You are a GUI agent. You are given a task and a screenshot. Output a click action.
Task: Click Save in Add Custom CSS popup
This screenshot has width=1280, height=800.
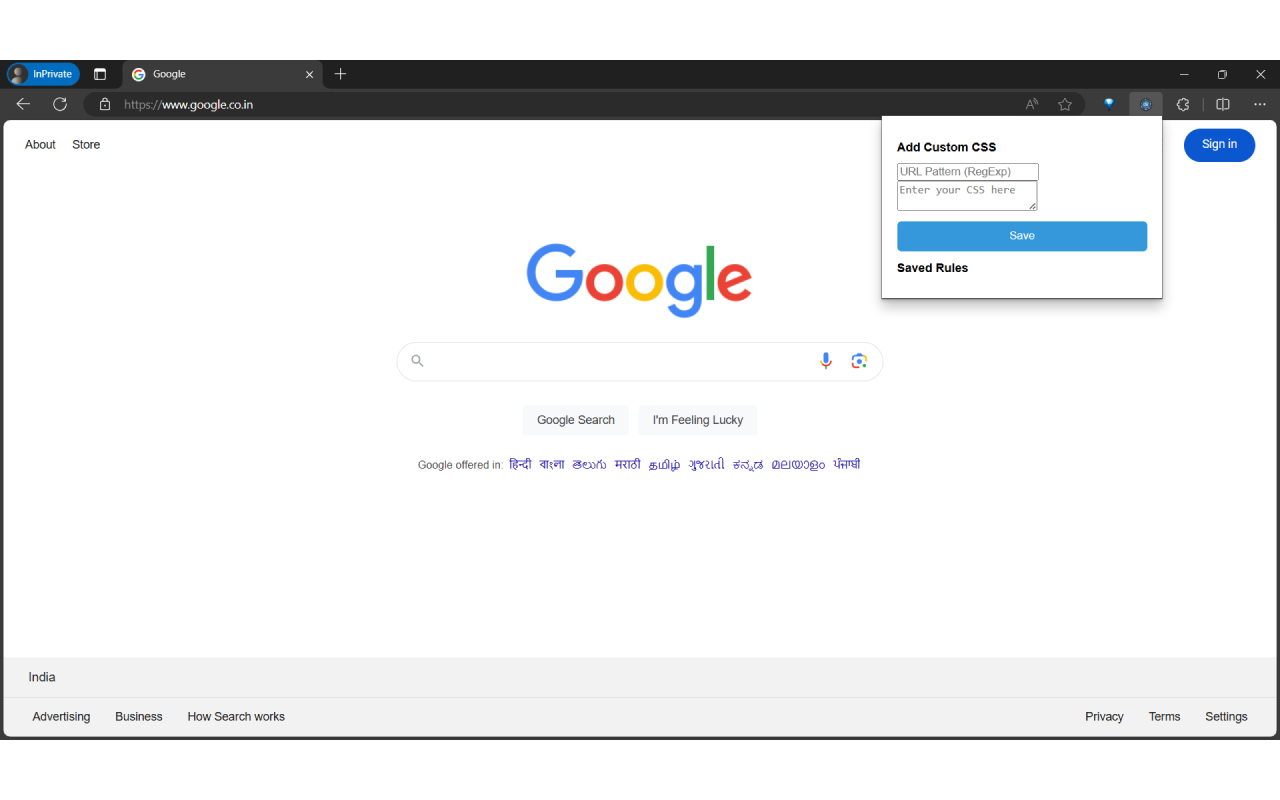pos(1022,236)
